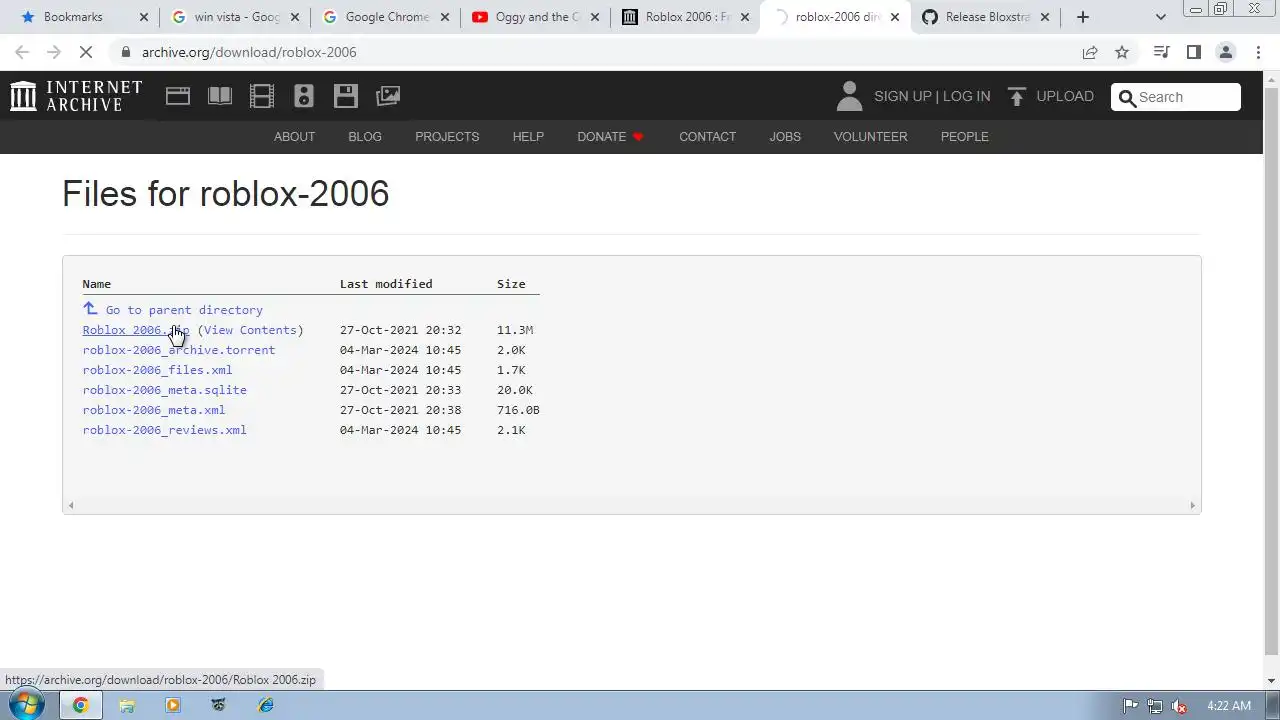Open roblox-2006_meta.xml
Image resolution: width=1280 pixels, height=720 pixels.
coord(154,410)
